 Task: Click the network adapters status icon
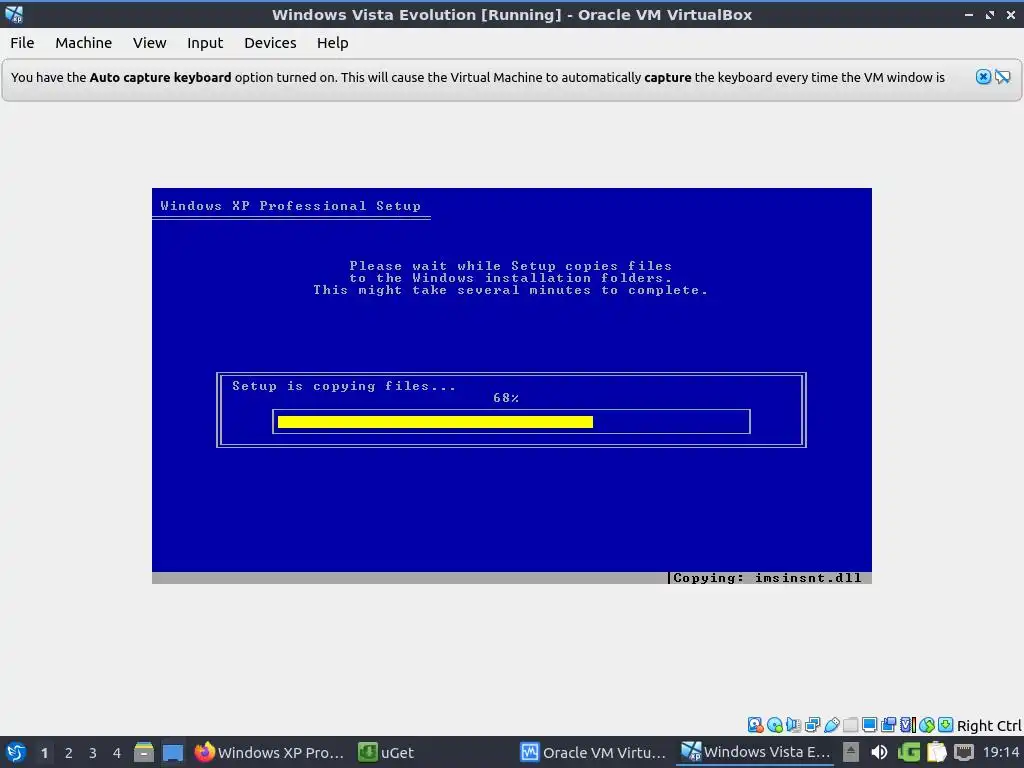[x=812, y=725]
